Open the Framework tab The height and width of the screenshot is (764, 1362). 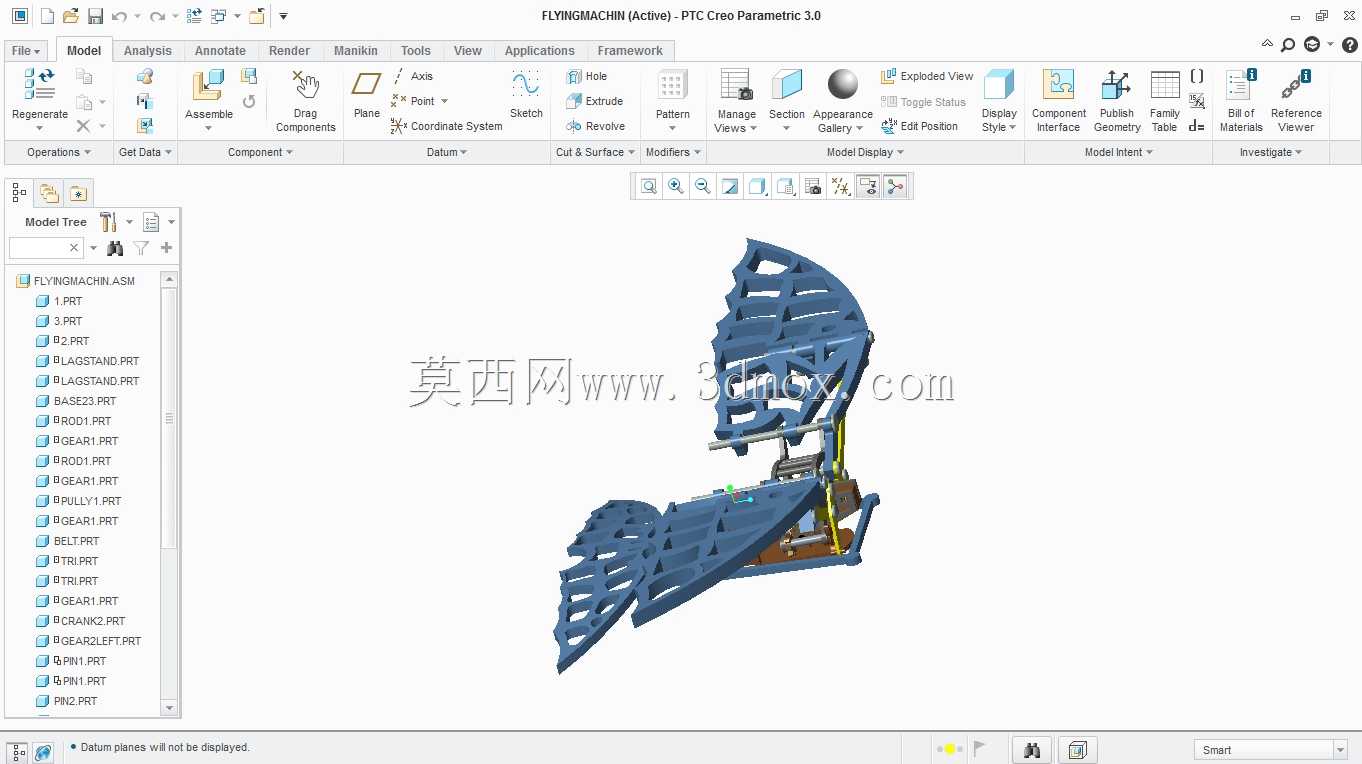630,51
